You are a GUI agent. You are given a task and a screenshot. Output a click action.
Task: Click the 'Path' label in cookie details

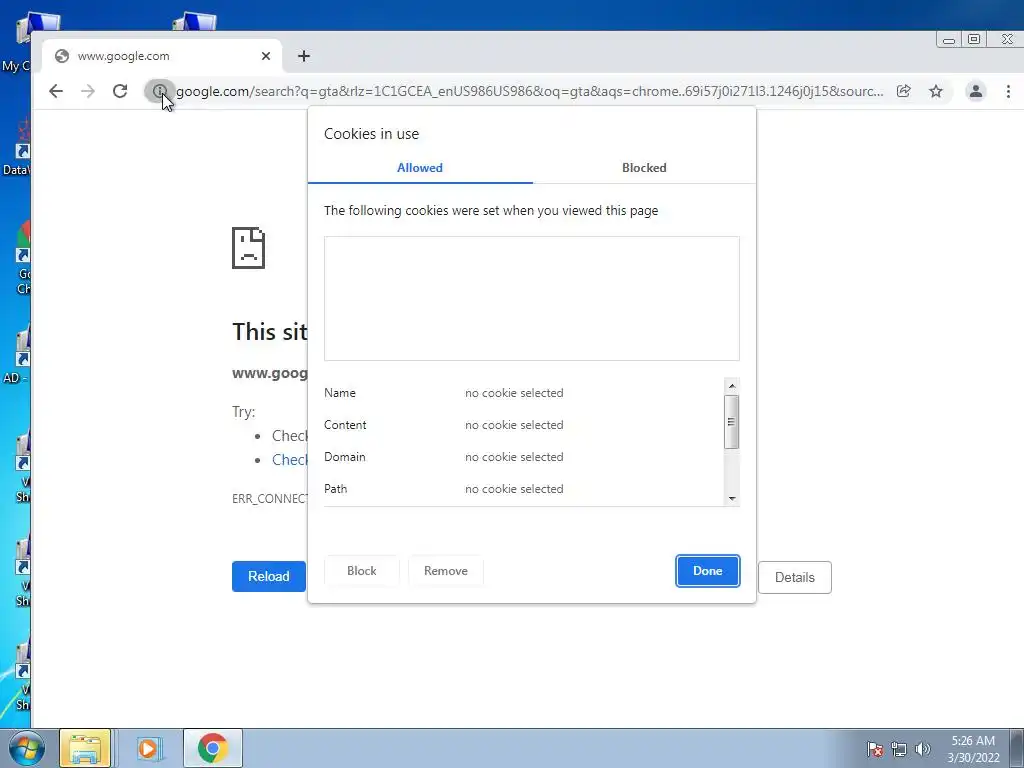pyautogui.click(x=336, y=488)
